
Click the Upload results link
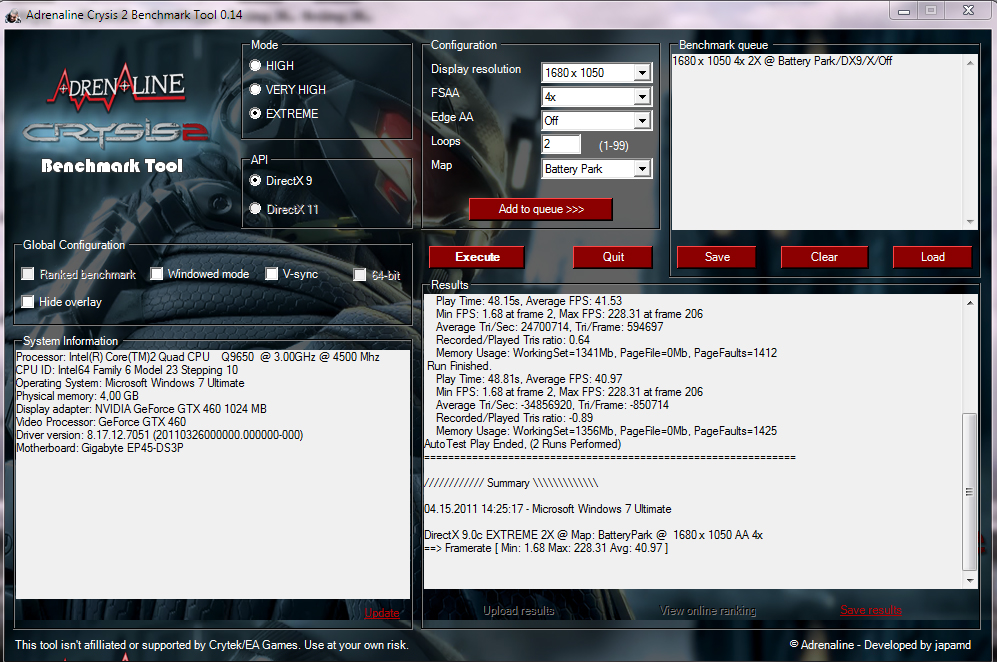(x=518, y=610)
